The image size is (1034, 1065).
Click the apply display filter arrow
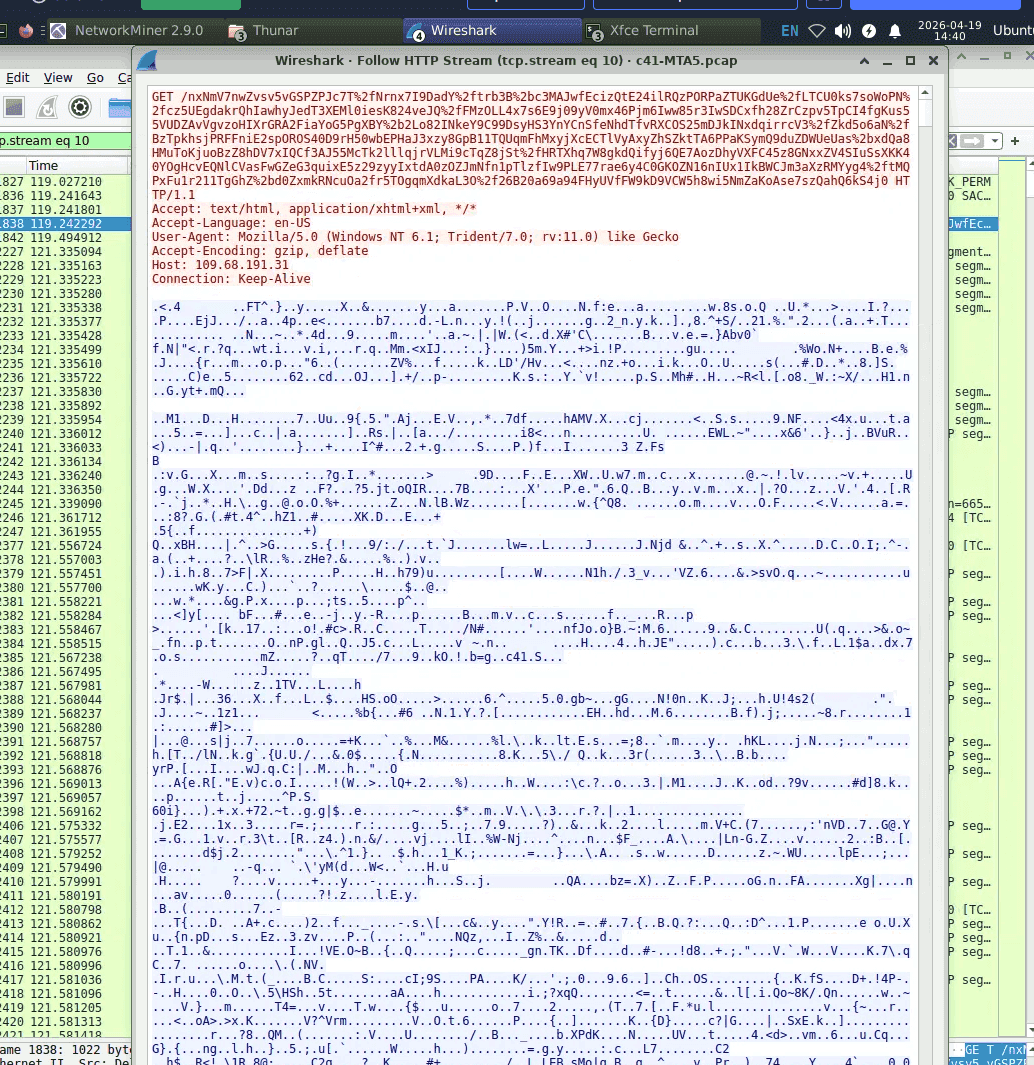[x=973, y=141]
